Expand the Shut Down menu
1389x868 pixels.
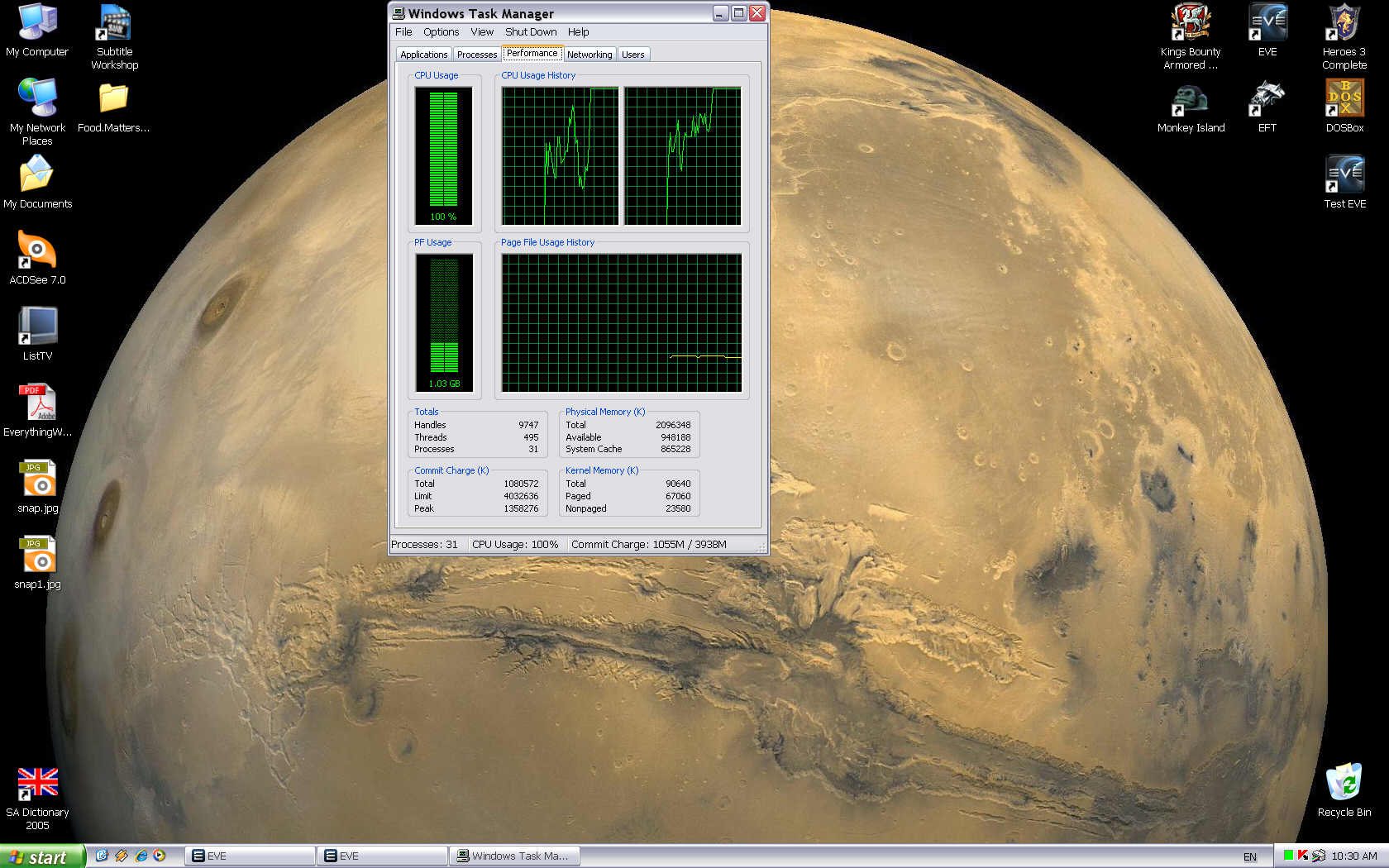[x=530, y=32]
